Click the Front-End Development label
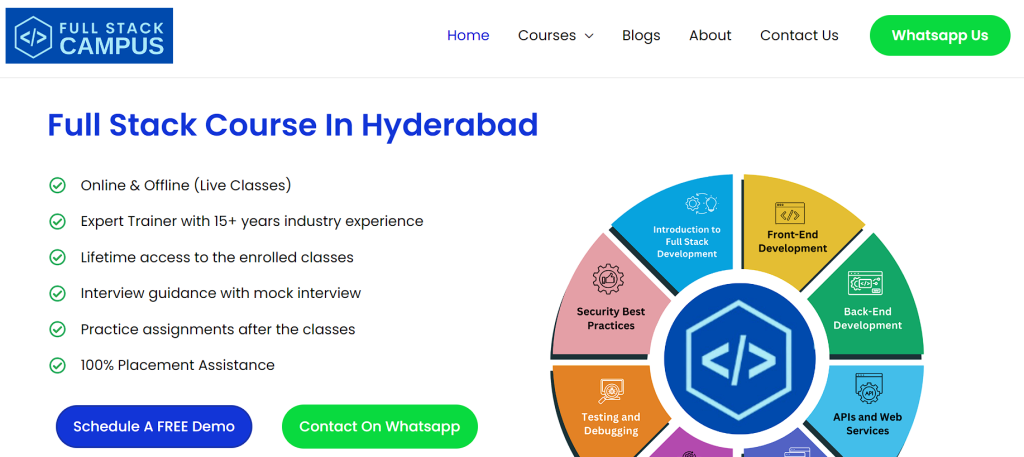Viewport: 1024px width, 457px height. [793, 242]
